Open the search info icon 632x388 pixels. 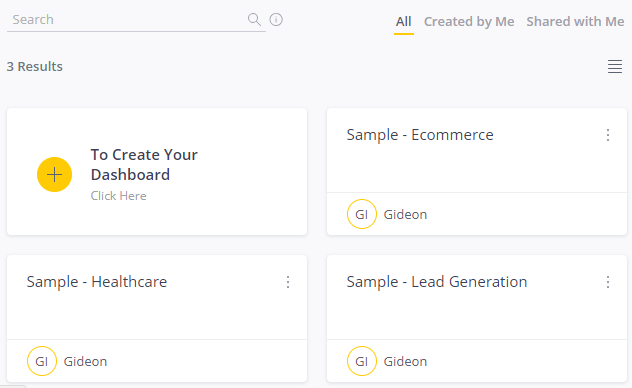pyautogui.click(x=276, y=19)
